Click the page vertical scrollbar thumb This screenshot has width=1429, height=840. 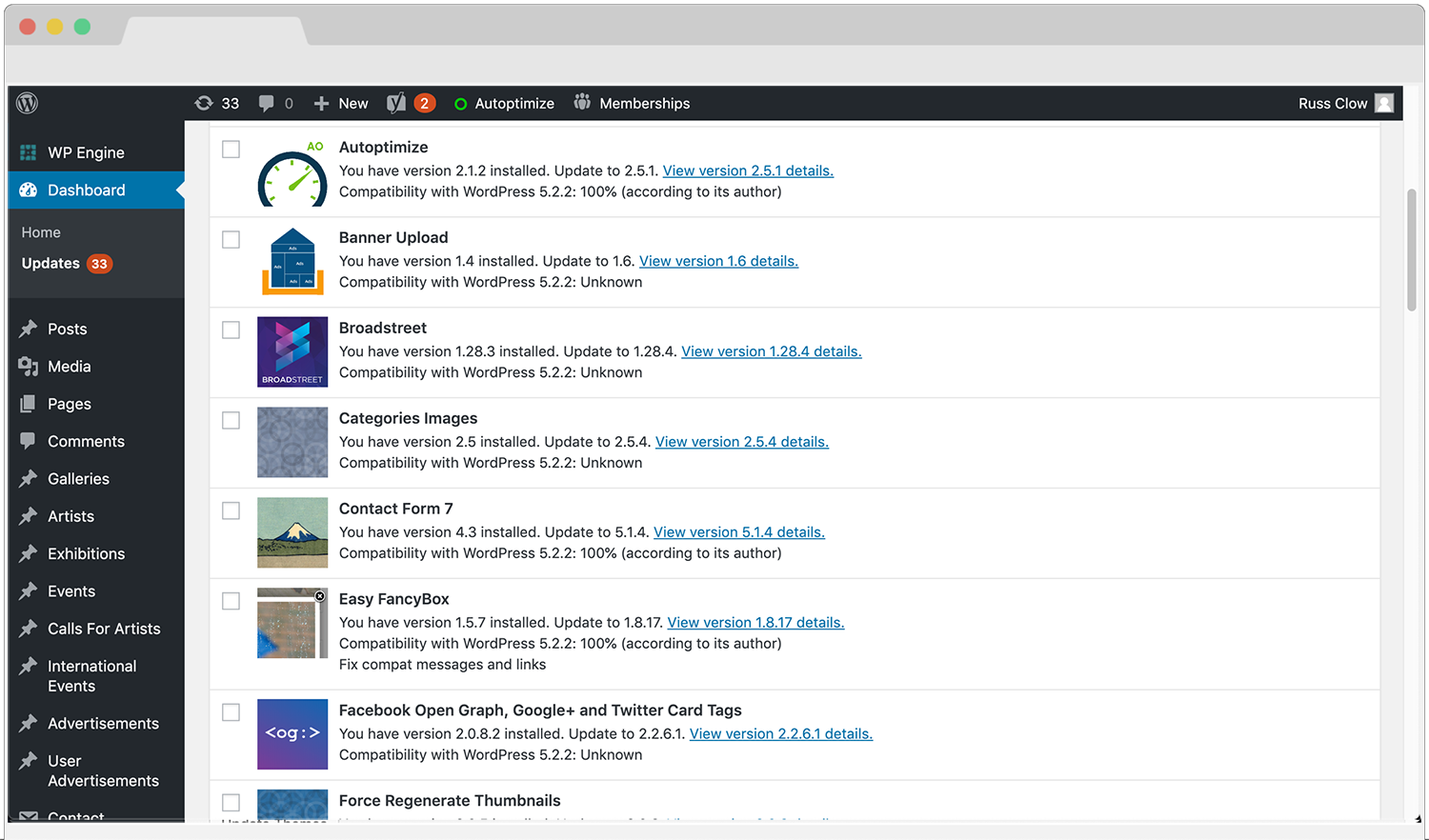(x=1412, y=250)
